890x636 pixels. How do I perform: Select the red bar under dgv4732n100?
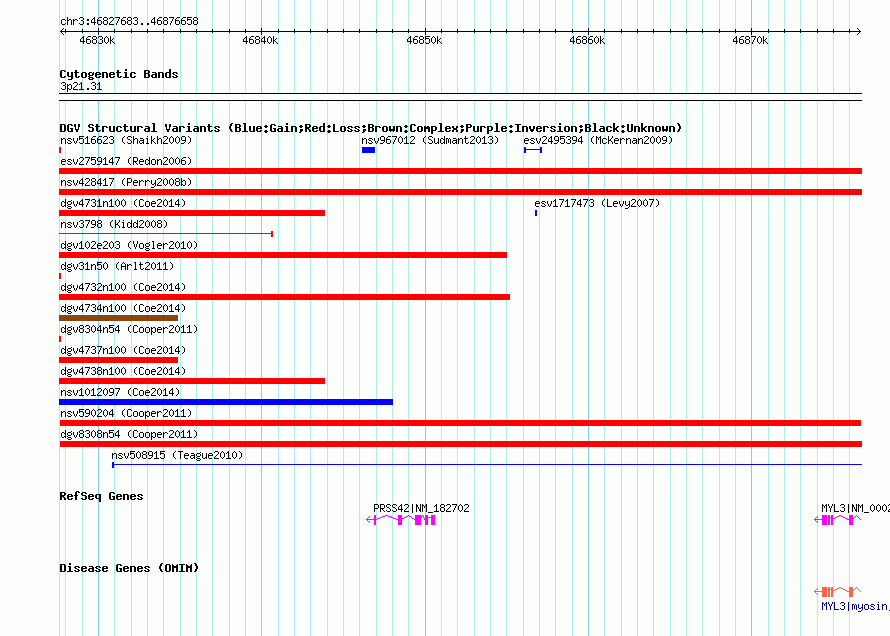(x=284, y=297)
